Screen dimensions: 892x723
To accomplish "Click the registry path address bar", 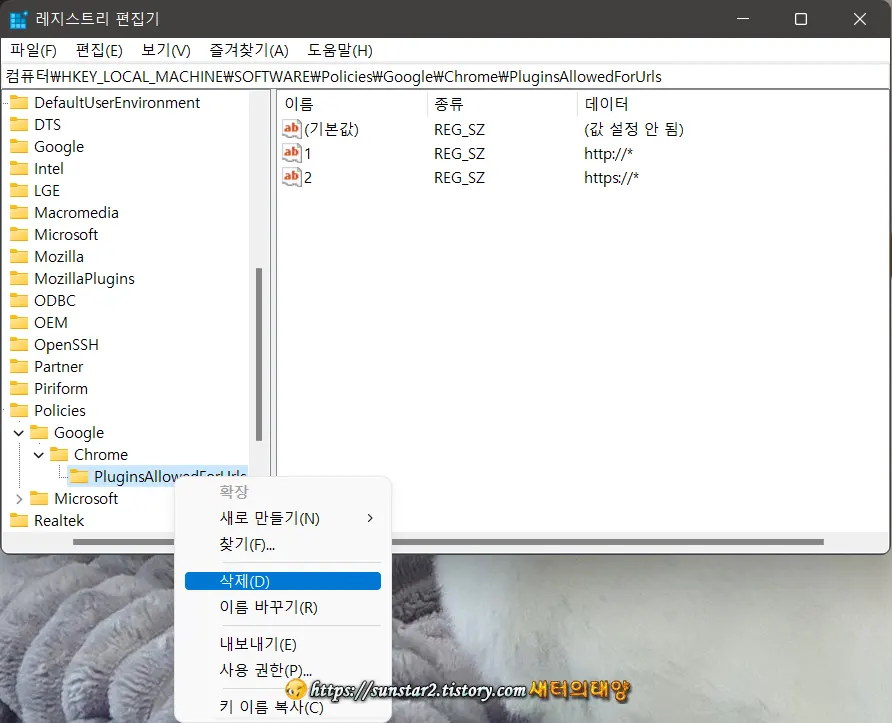I will [446, 77].
